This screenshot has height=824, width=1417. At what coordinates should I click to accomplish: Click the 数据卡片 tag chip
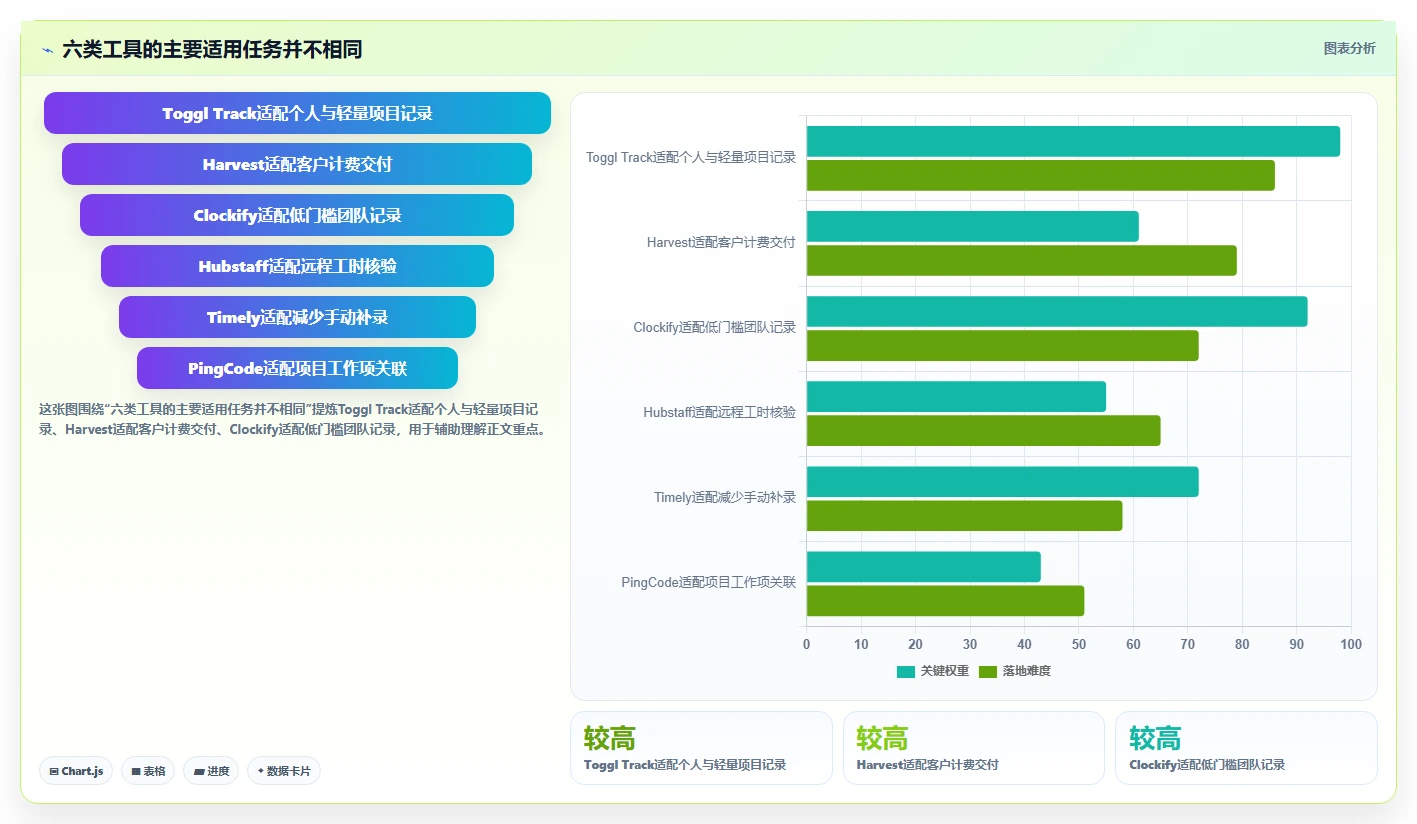(284, 771)
